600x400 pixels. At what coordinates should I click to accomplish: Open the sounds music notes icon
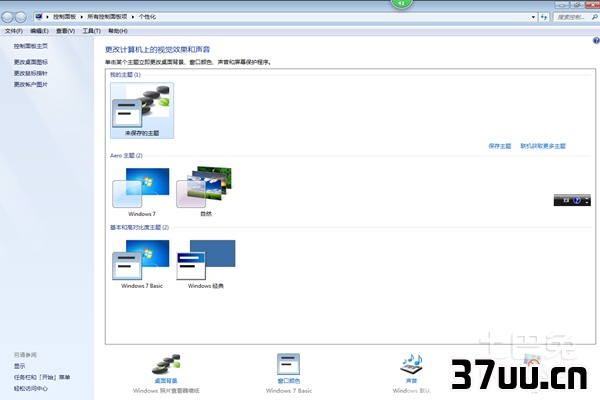tap(411, 364)
